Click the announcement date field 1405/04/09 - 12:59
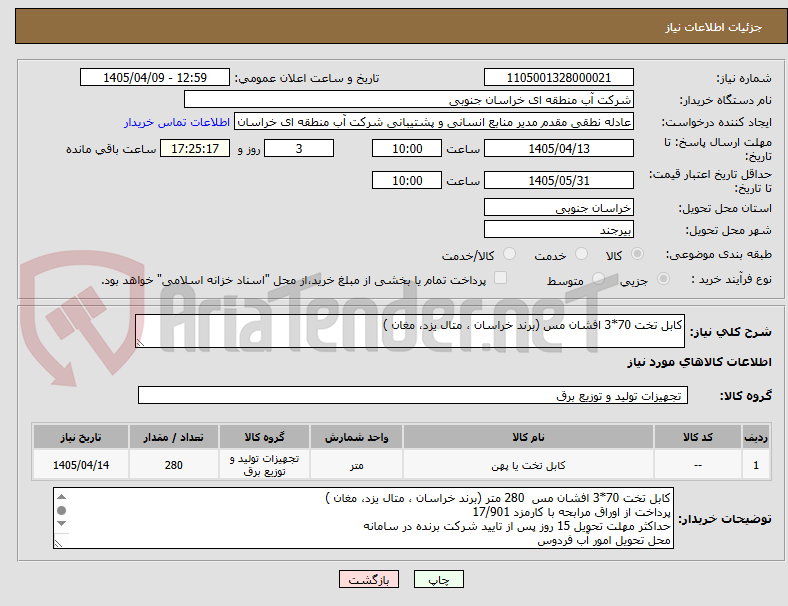 tap(155, 78)
